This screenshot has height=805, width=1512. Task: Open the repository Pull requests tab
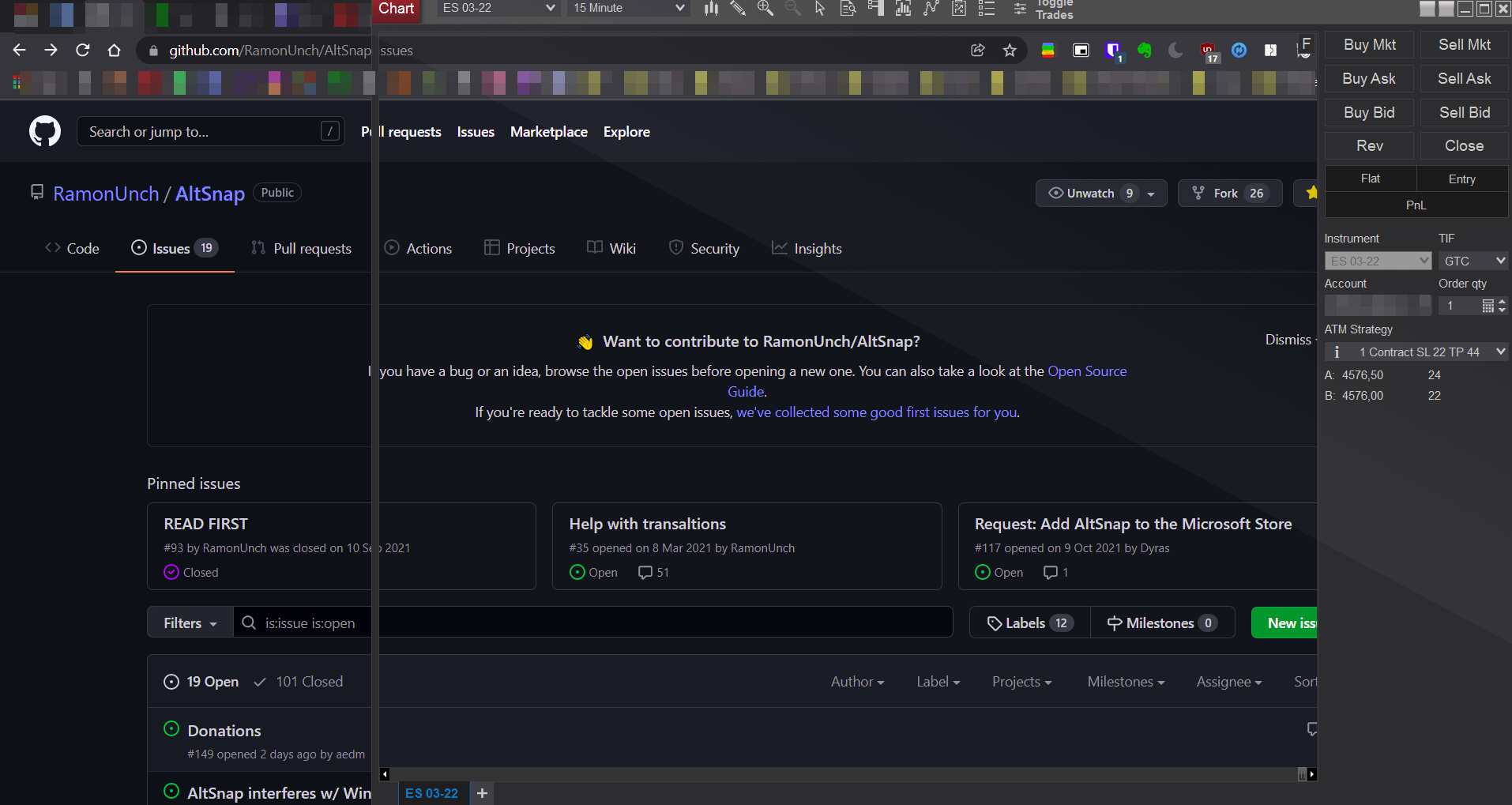click(301, 248)
